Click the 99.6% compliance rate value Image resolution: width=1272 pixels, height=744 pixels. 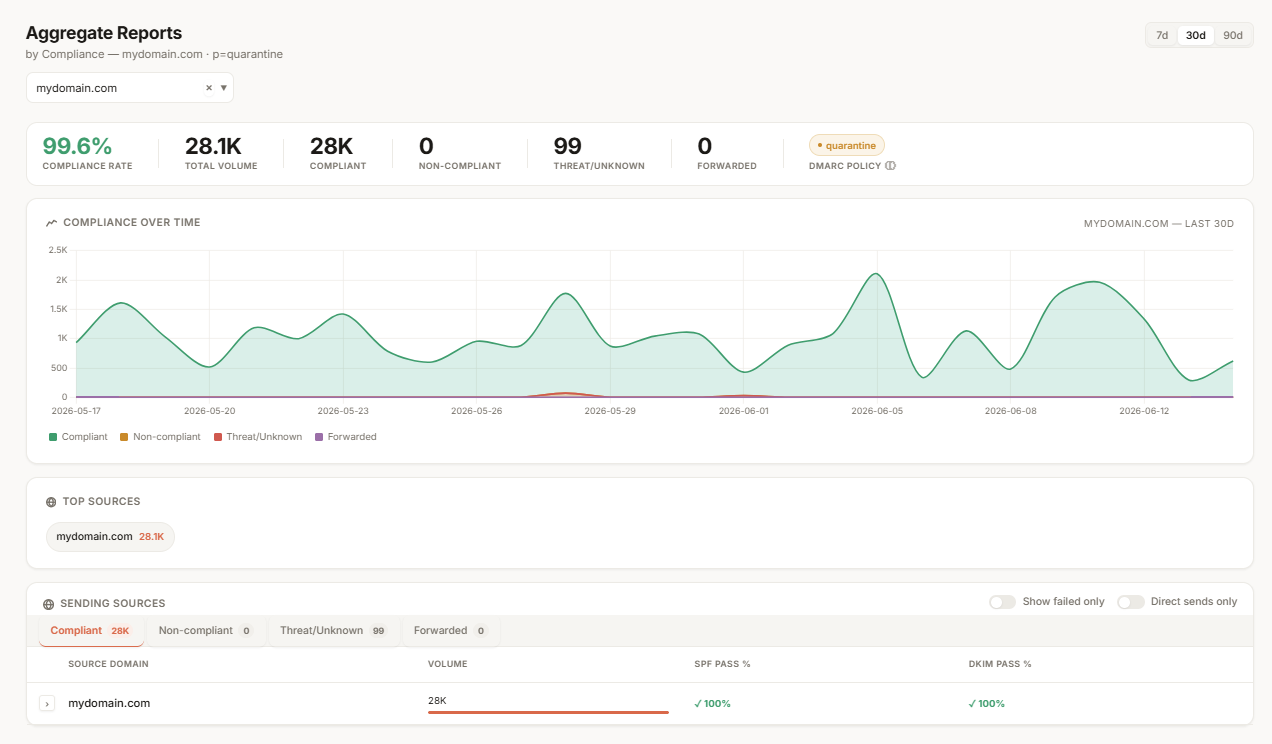[x=77, y=147]
